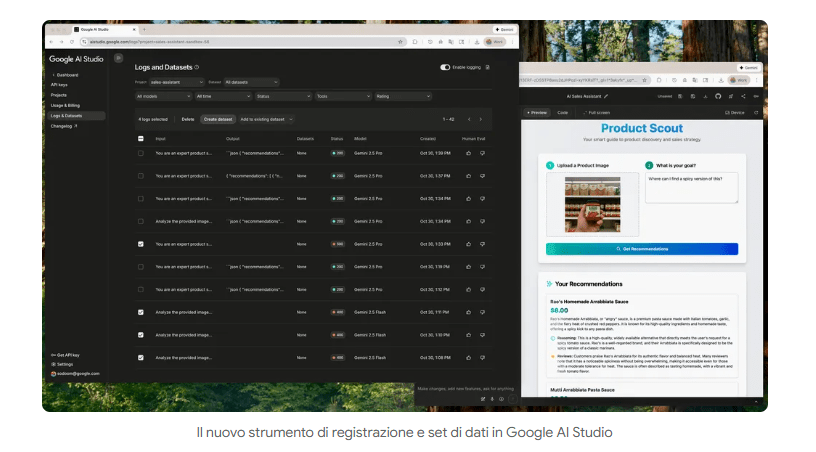Click the download icon in AI Sales Assistant toolbar
816x452 pixels.
[x=705, y=96]
